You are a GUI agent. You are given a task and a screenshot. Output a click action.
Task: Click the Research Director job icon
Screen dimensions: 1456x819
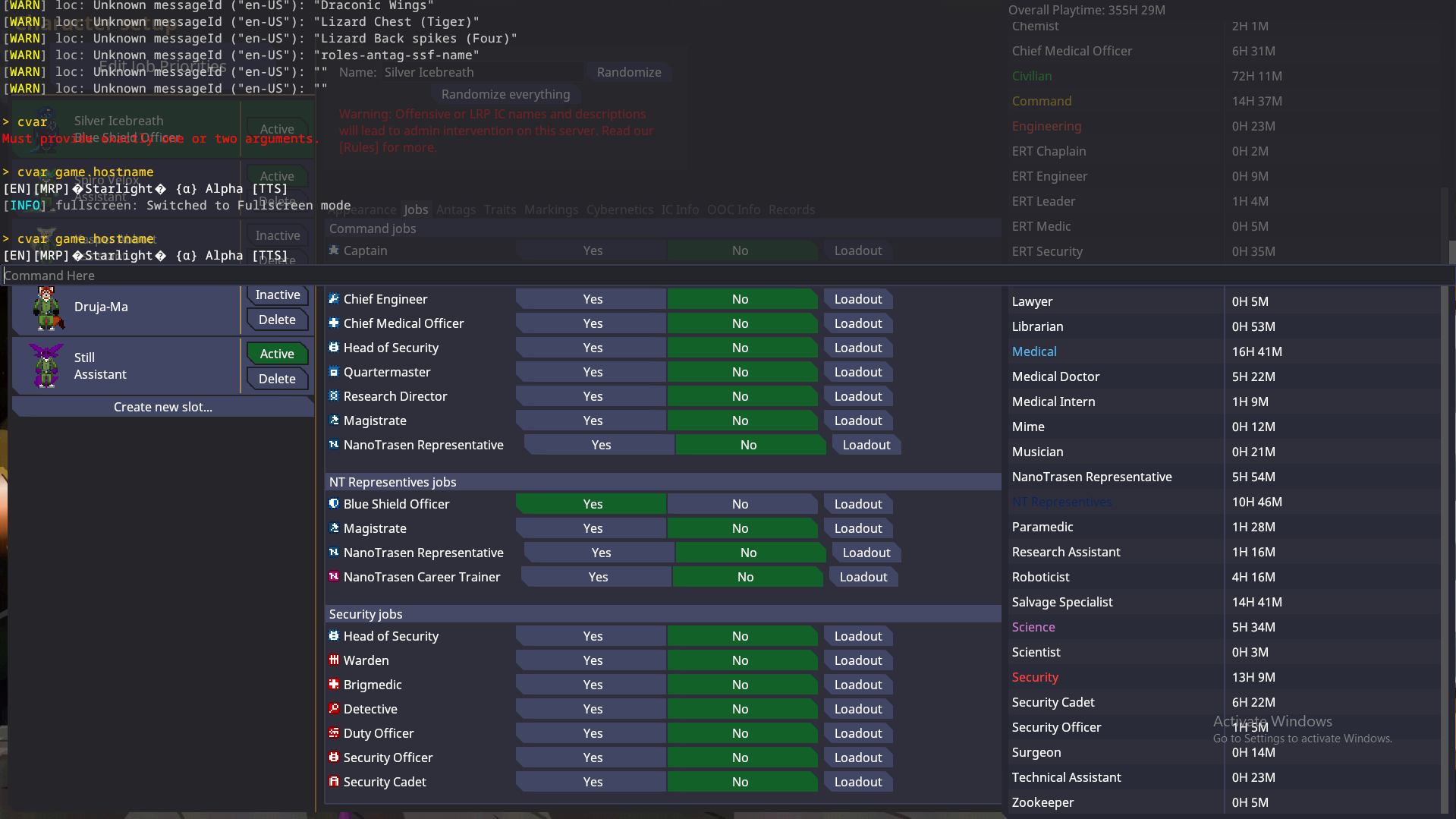(333, 396)
